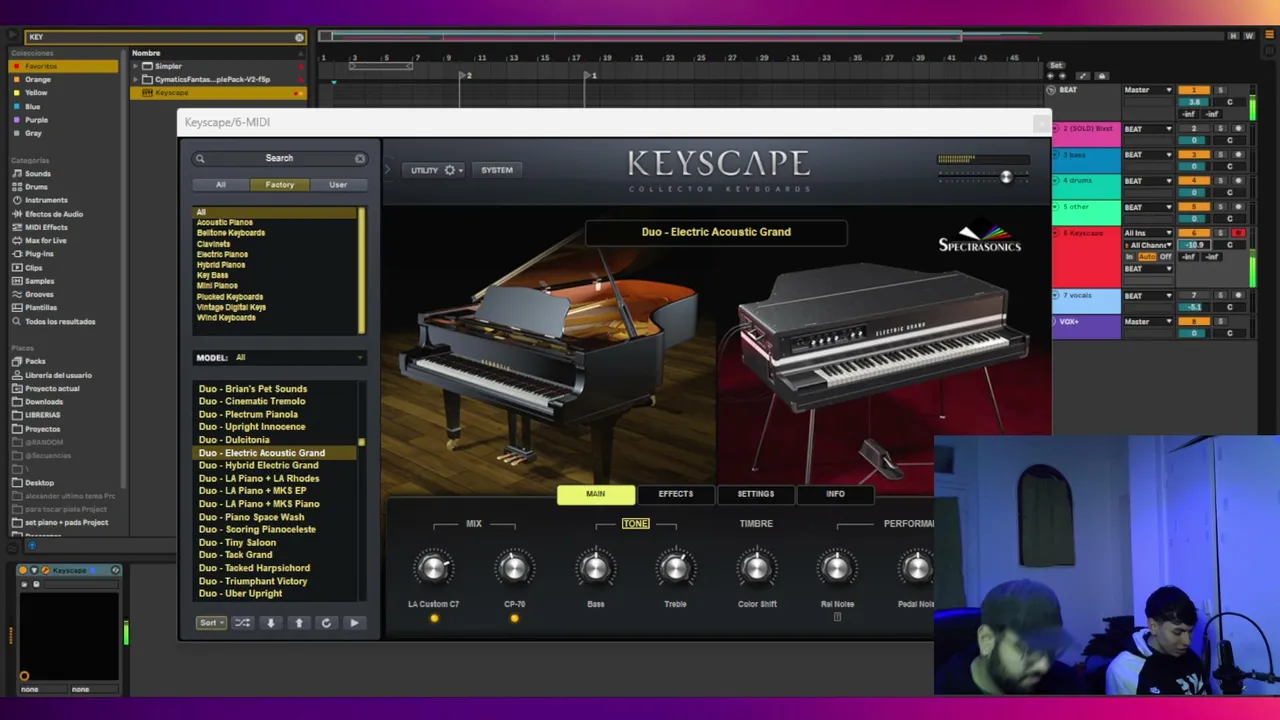Solo the 4 drums track
The height and width of the screenshot is (720, 1280).
pos(1220,181)
